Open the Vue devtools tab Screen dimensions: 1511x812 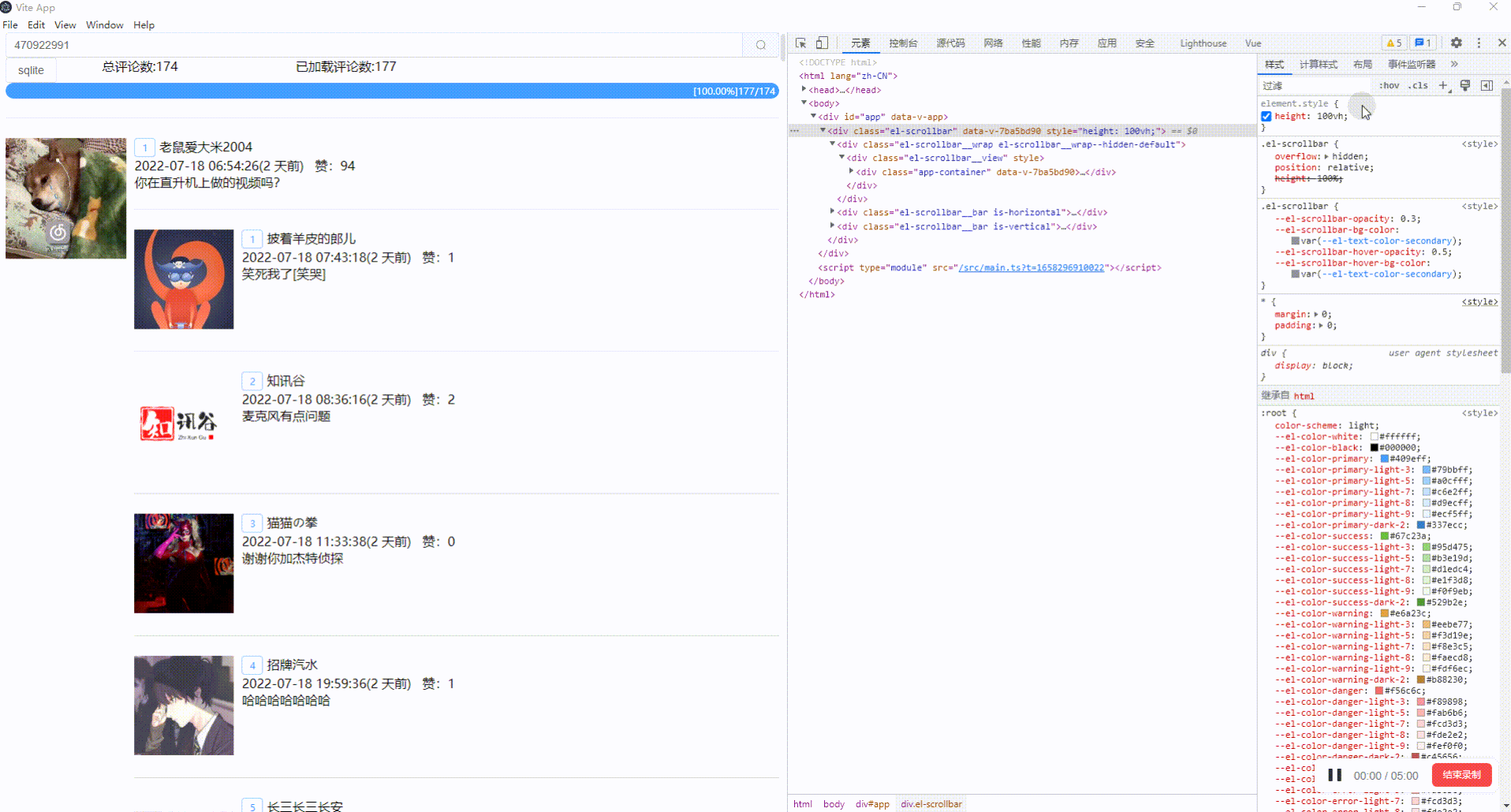click(1253, 43)
